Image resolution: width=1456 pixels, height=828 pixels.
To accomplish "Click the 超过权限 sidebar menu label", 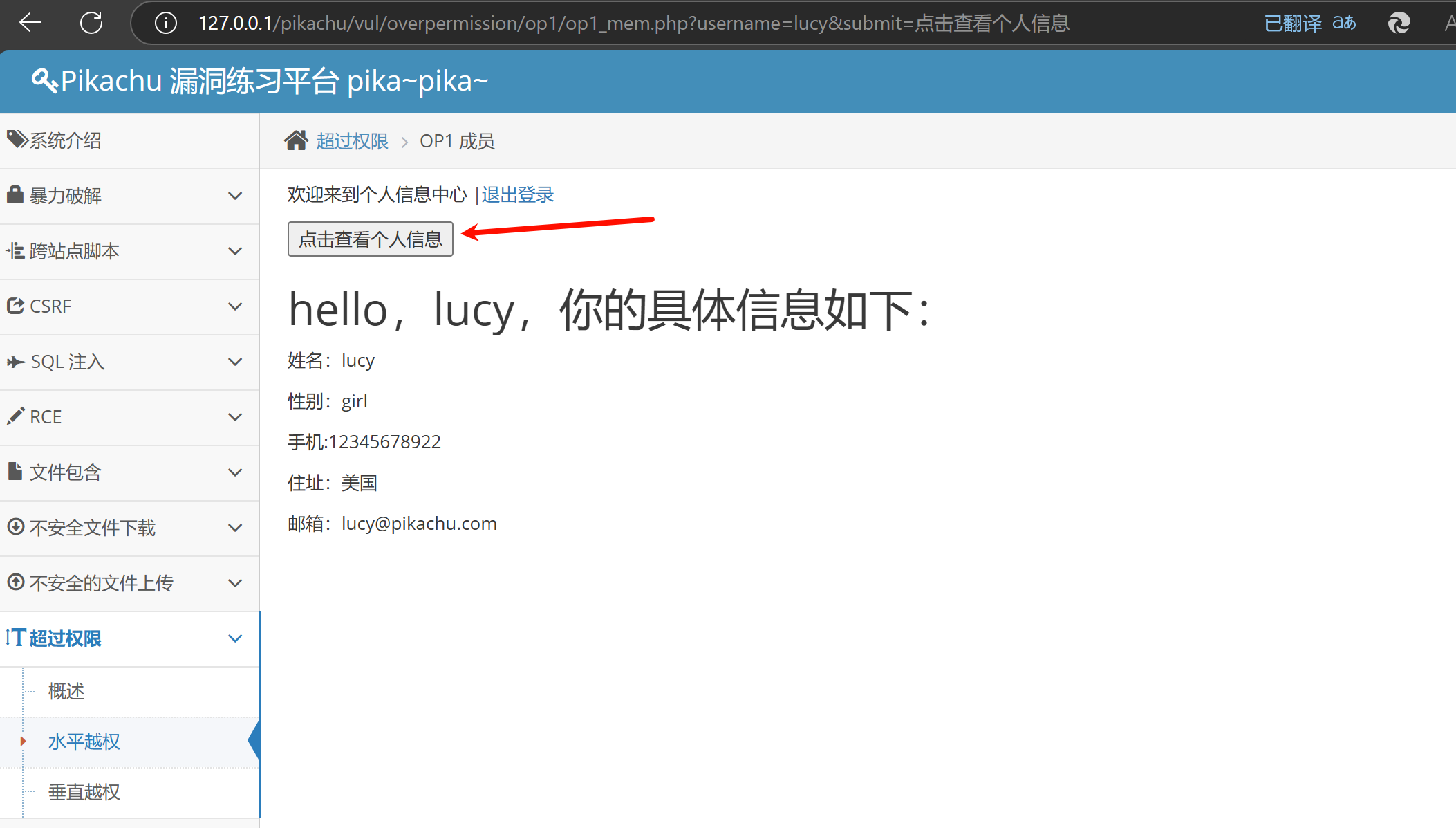I will point(66,638).
